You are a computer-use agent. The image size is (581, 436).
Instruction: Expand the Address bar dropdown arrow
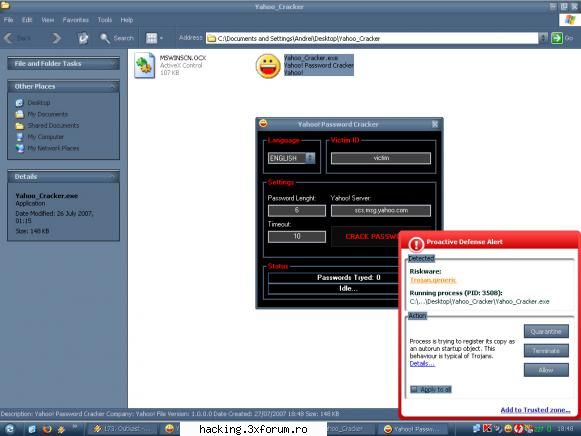(x=543, y=38)
